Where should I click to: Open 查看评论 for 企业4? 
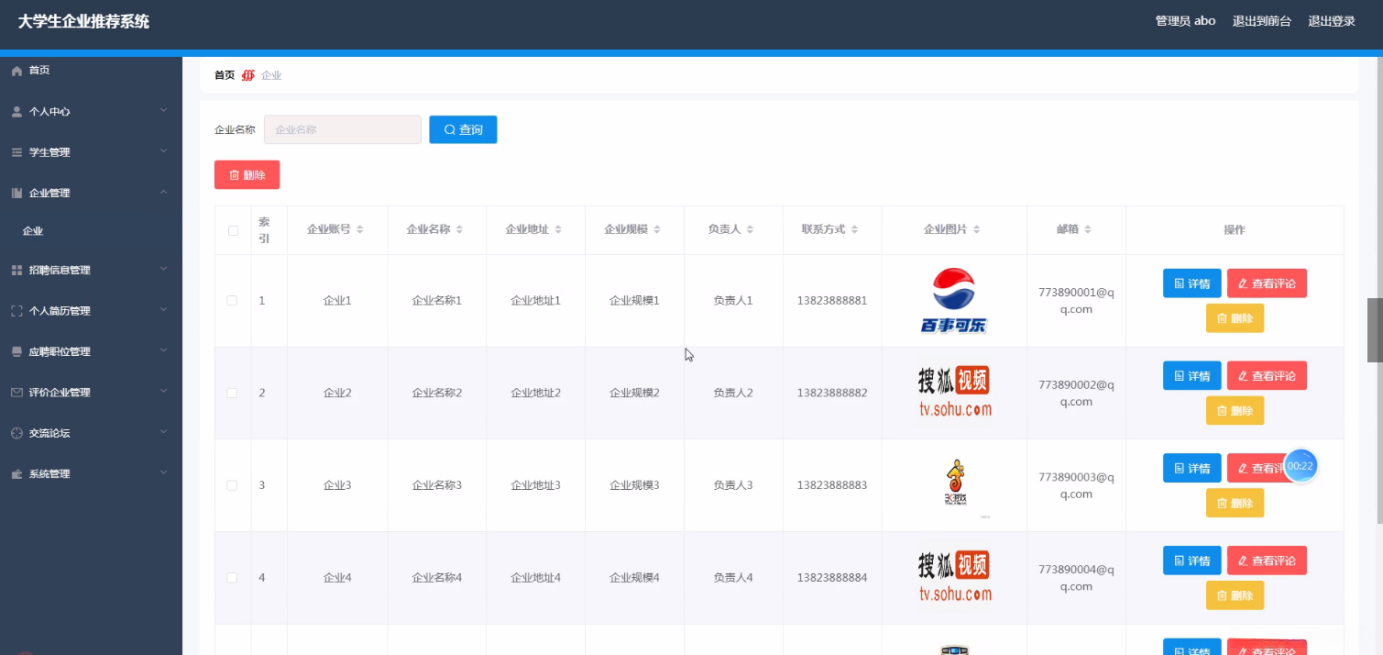[1267, 561]
